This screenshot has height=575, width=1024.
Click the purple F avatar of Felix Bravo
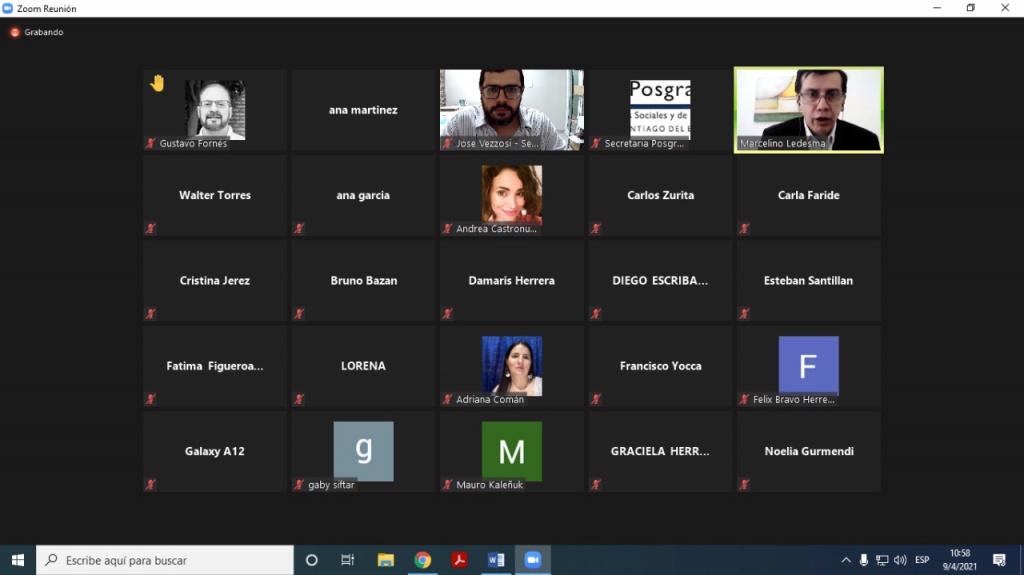point(808,366)
